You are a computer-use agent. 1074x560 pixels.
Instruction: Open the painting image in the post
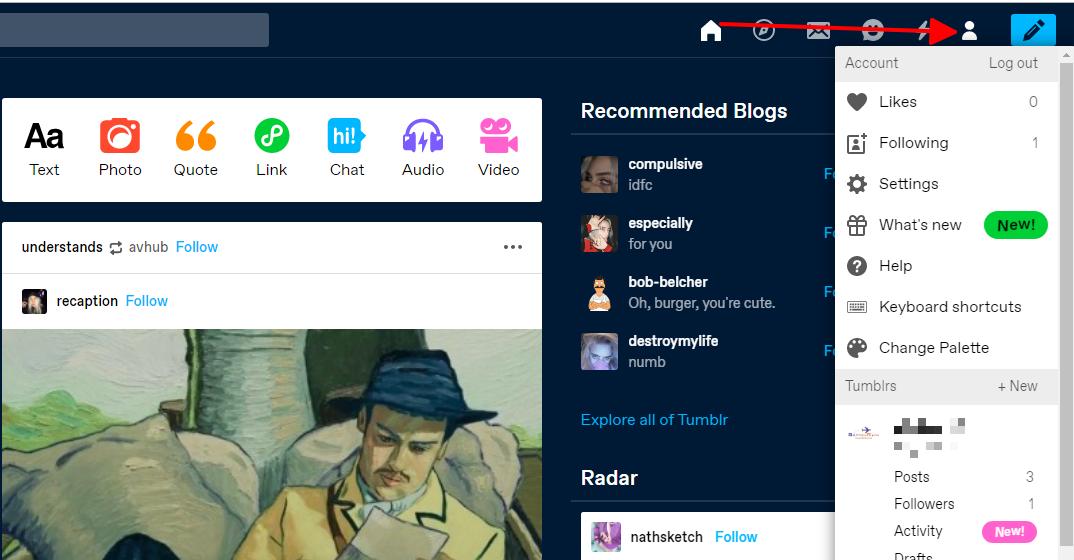click(x=272, y=445)
